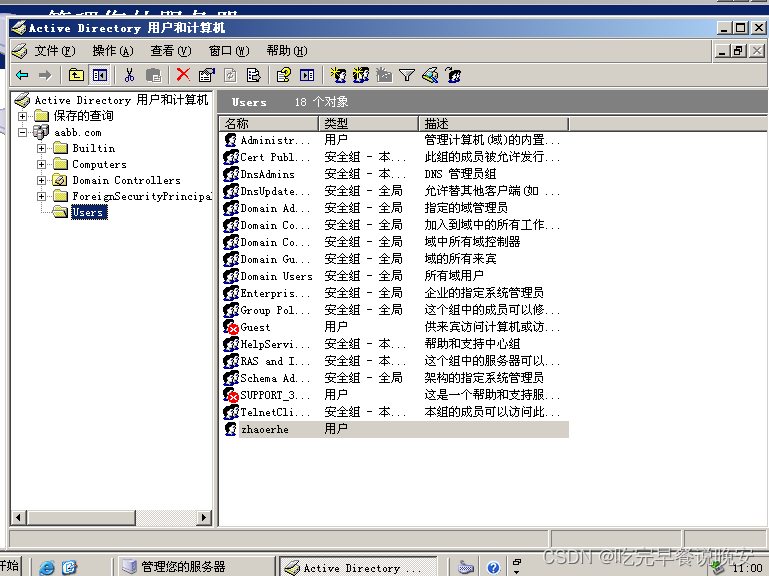
Task: Select the RAS and I... group row
Action: pos(394,361)
